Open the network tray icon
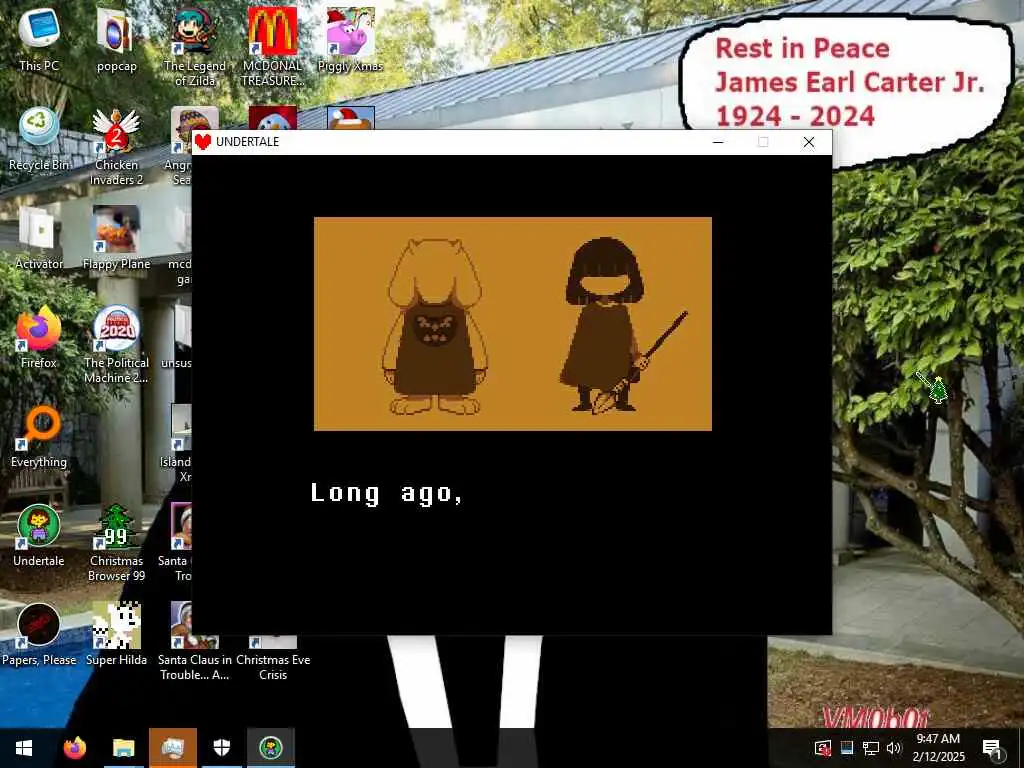 click(x=871, y=748)
